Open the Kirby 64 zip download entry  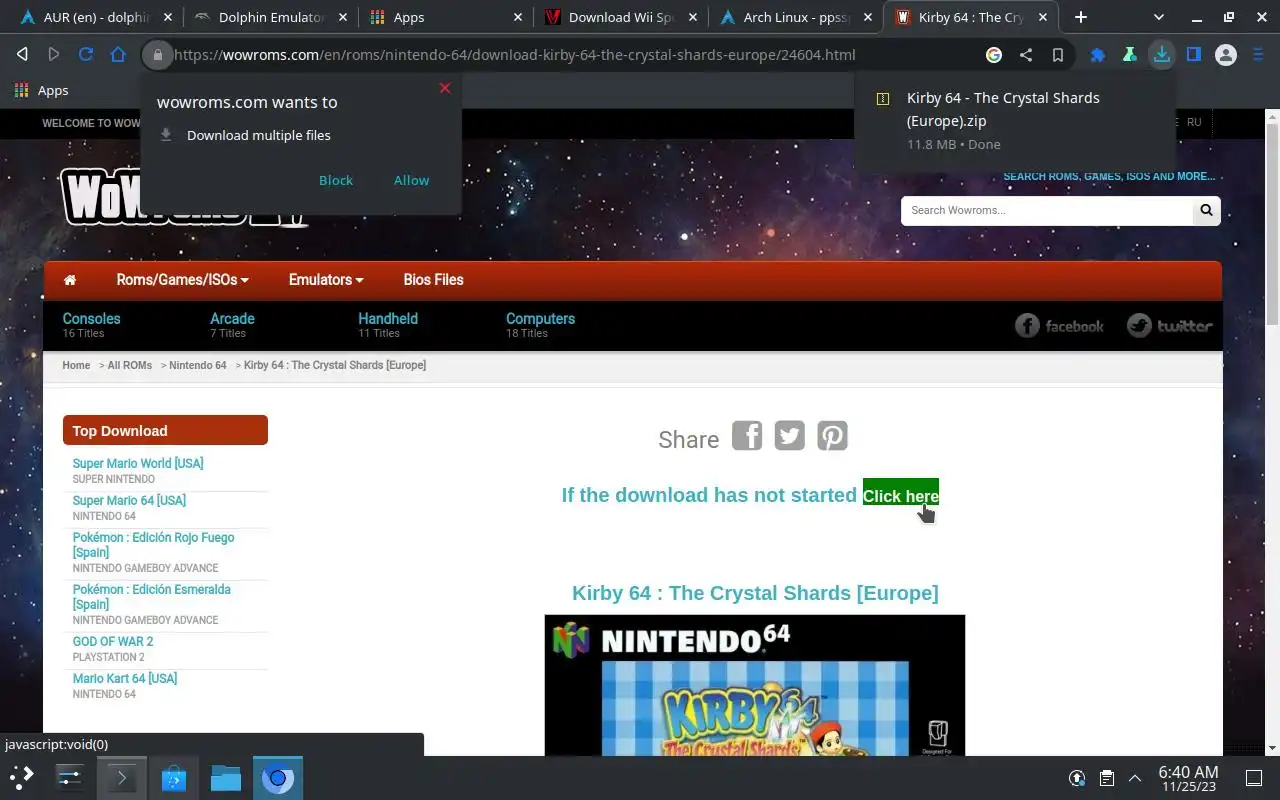1015,120
